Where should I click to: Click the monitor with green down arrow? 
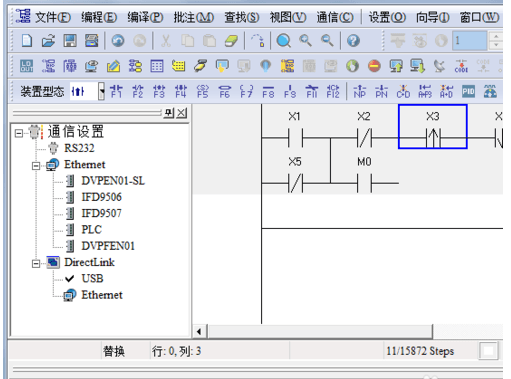[418, 66]
